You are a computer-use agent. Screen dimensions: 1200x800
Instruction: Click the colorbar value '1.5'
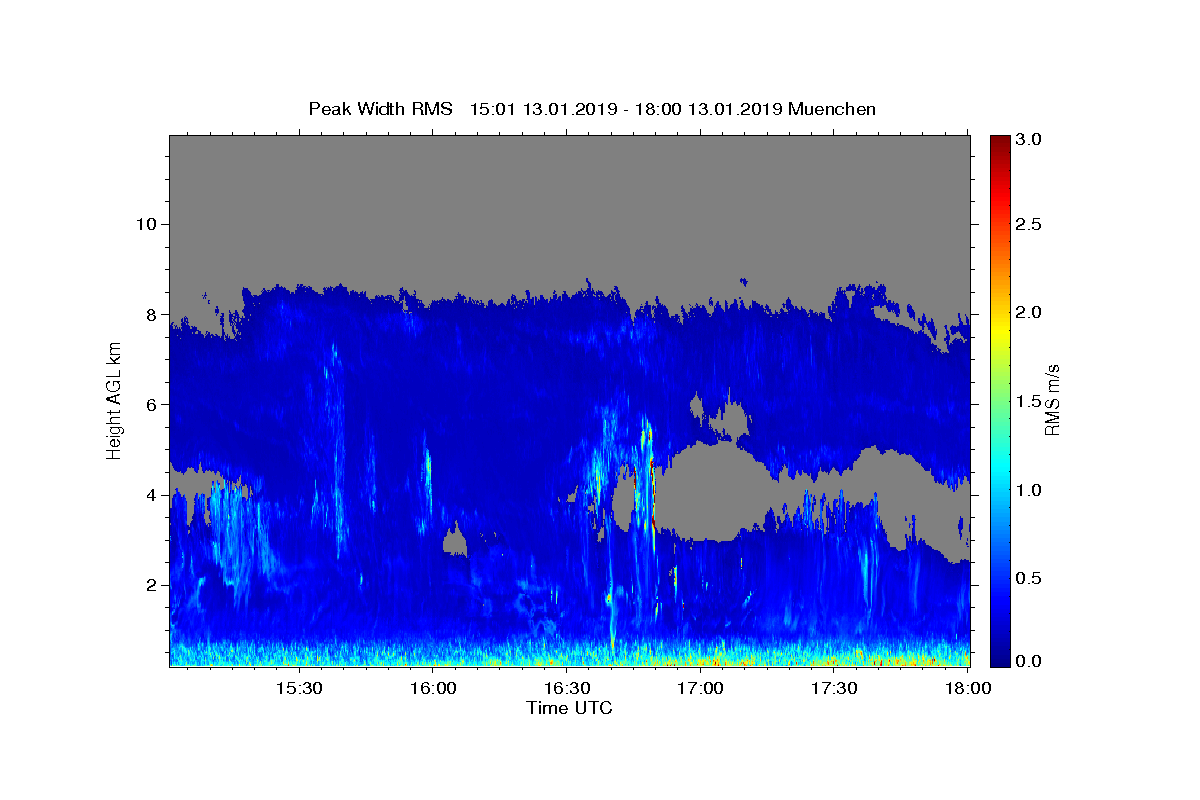point(1029,401)
